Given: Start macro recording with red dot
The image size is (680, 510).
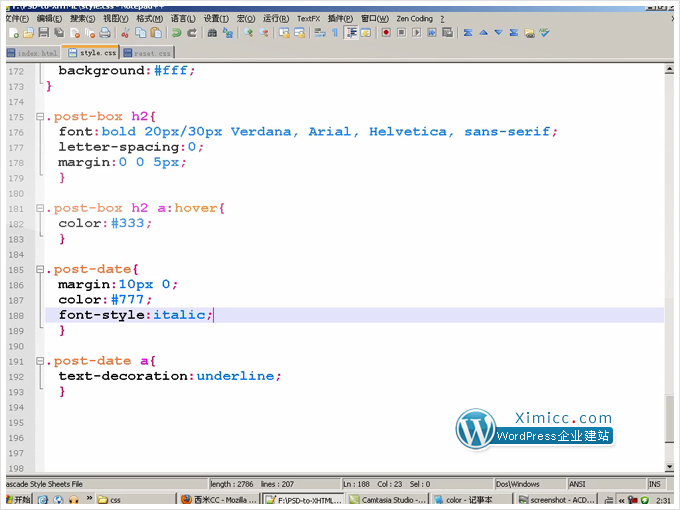Looking at the screenshot, I should 386,33.
